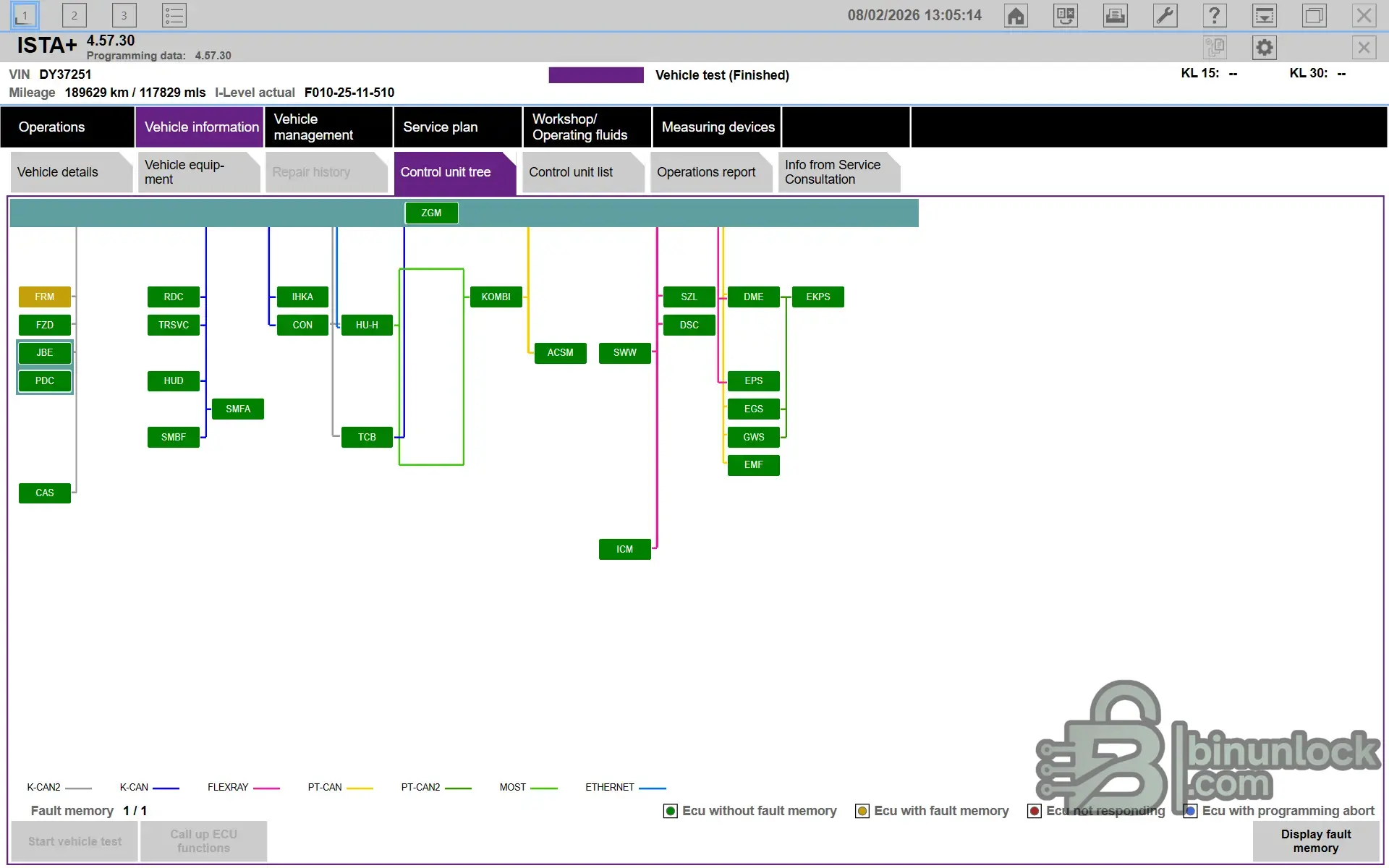
Task: Select the FZD control unit
Action: (45, 325)
